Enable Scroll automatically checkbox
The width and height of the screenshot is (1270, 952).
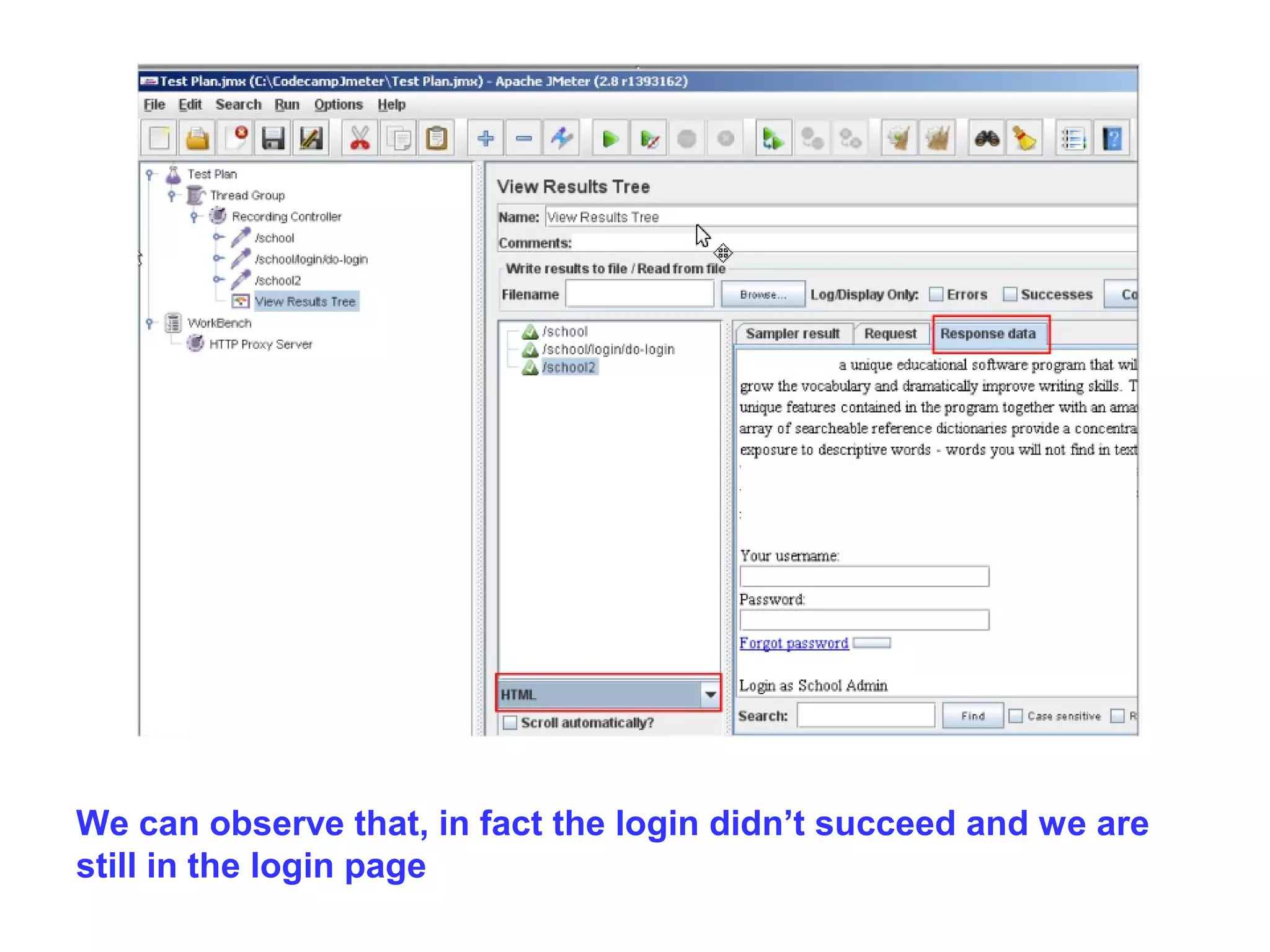click(510, 723)
